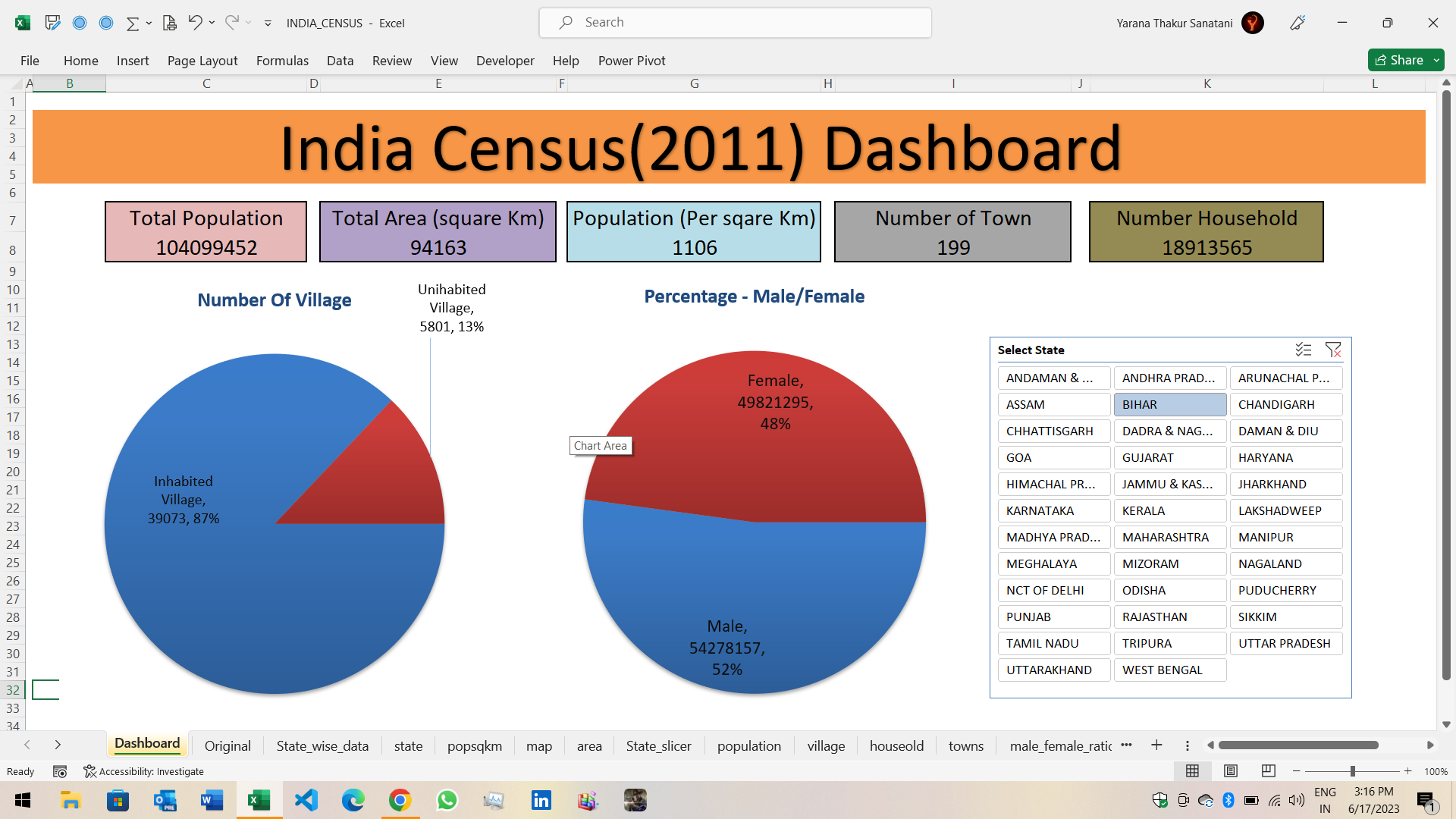Click the Undo arrow icon
The image size is (1456, 819).
pyautogui.click(x=195, y=23)
